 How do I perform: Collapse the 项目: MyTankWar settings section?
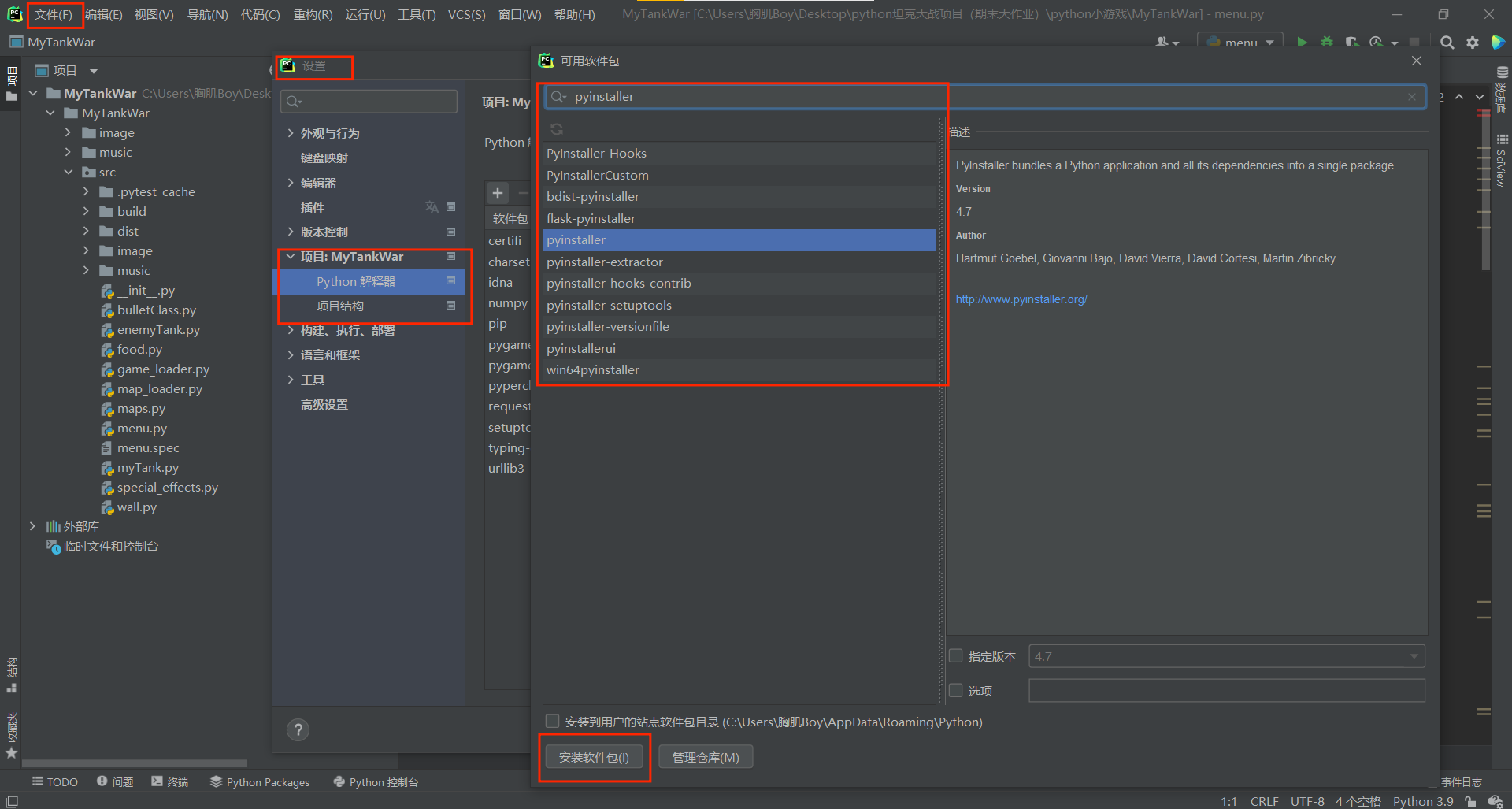(x=291, y=257)
